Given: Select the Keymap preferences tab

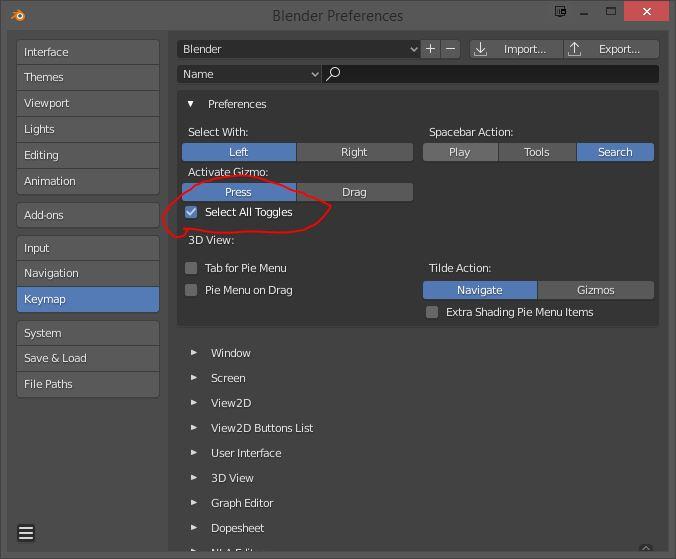Looking at the screenshot, I should [88, 299].
